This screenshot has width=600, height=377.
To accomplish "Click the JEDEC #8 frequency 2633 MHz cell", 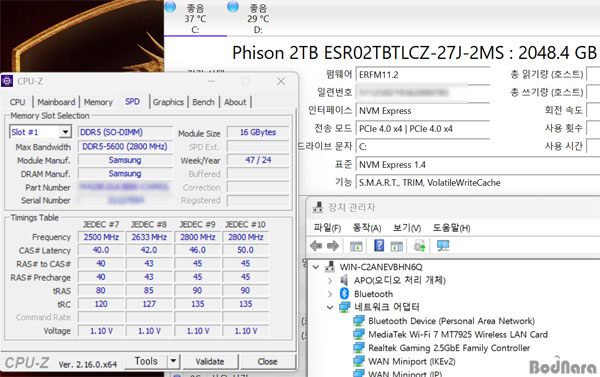I will 149,237.
